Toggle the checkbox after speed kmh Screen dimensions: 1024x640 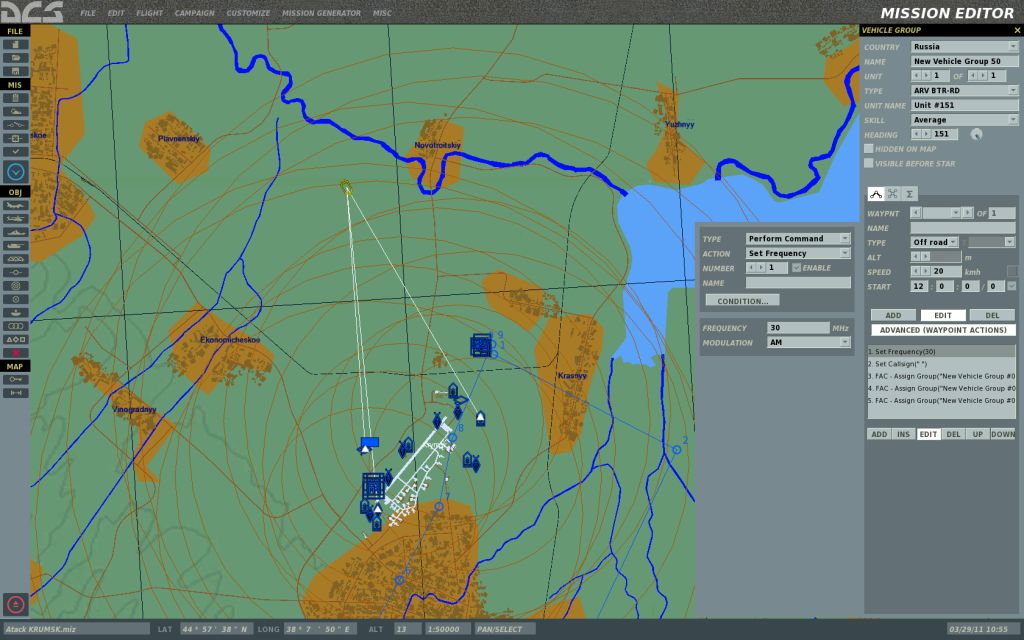point(1012,271)
